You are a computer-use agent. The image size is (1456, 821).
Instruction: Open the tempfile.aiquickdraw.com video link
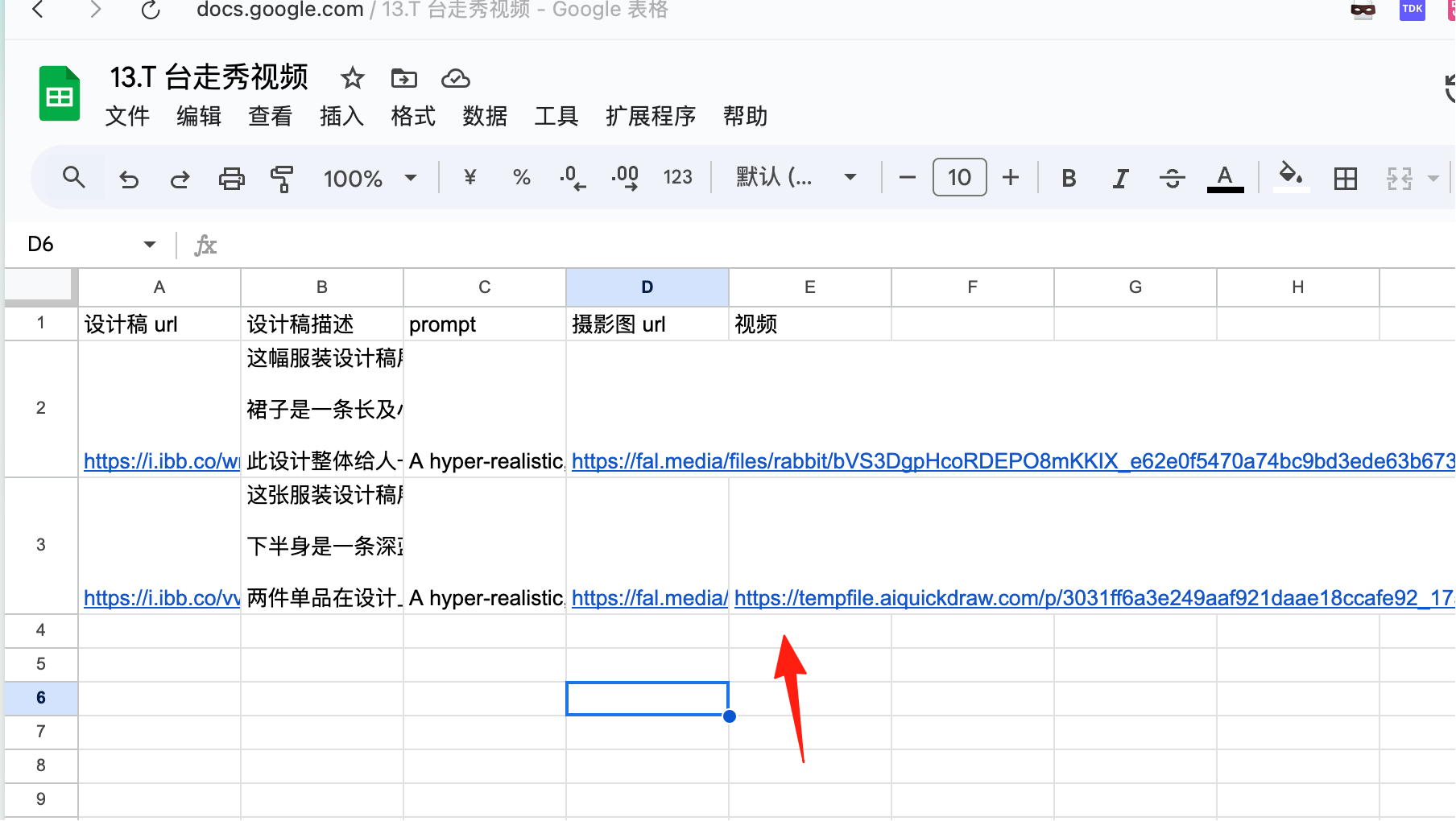pyautogui.click(x=1094, y=598)
